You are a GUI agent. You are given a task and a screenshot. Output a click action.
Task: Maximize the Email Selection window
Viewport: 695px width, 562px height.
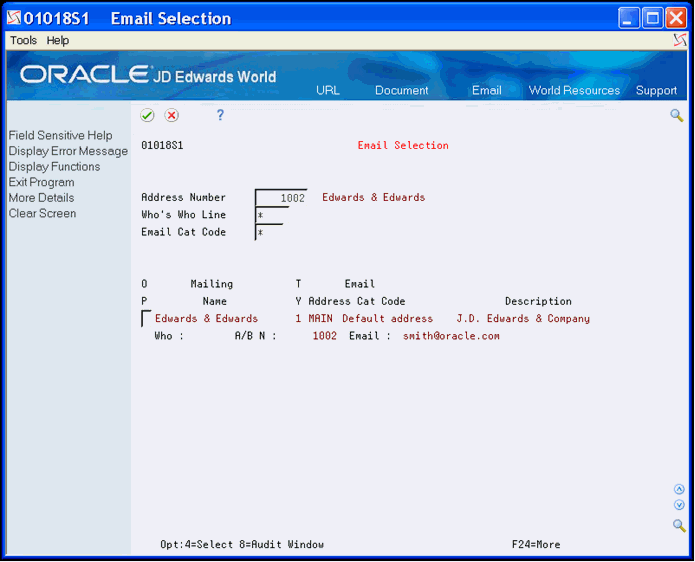pos(652,18)
